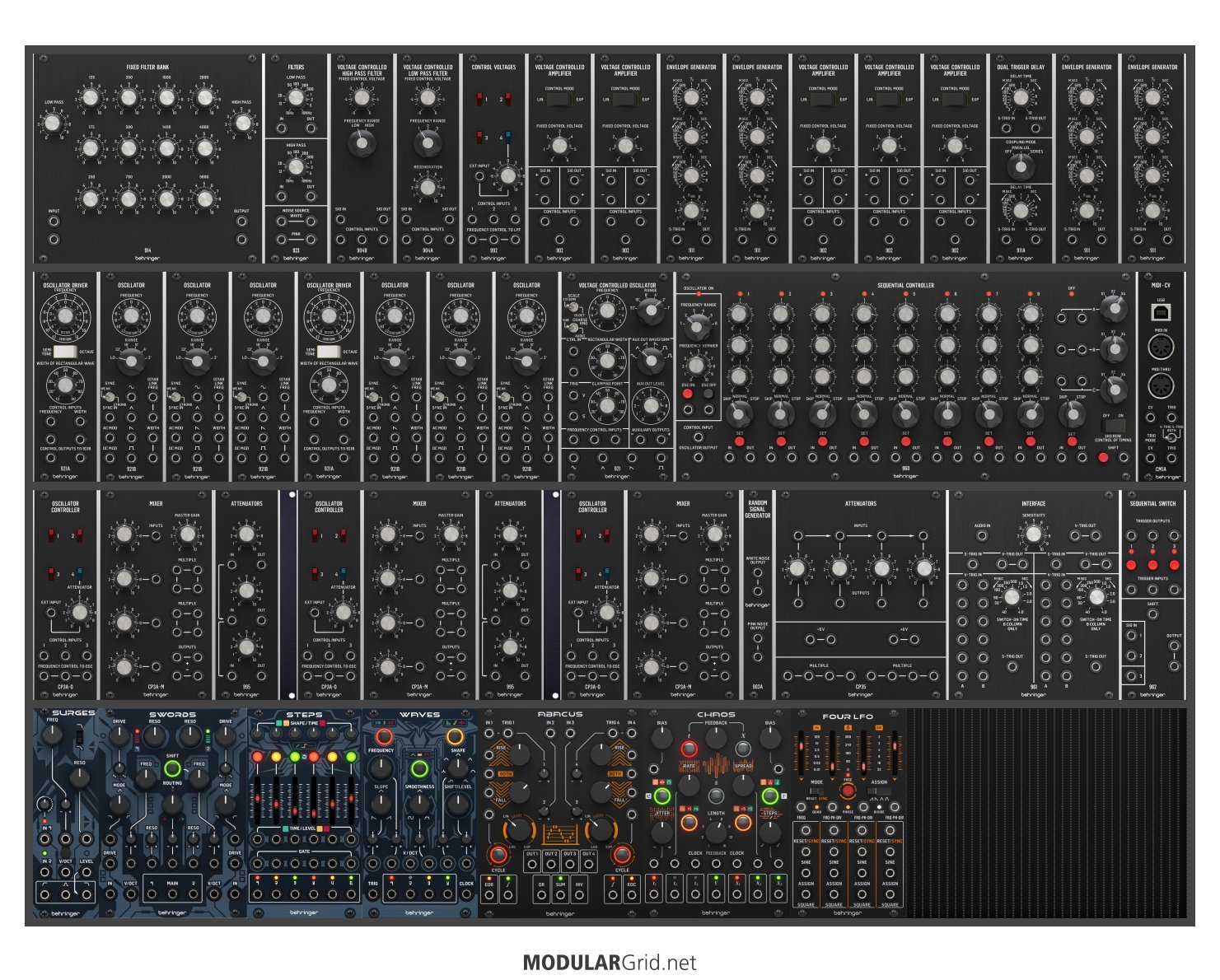1220x980 pixels.
Task: Click the 5600 band knob on Fixed Filter Bank
Action: tap(203, 198)
